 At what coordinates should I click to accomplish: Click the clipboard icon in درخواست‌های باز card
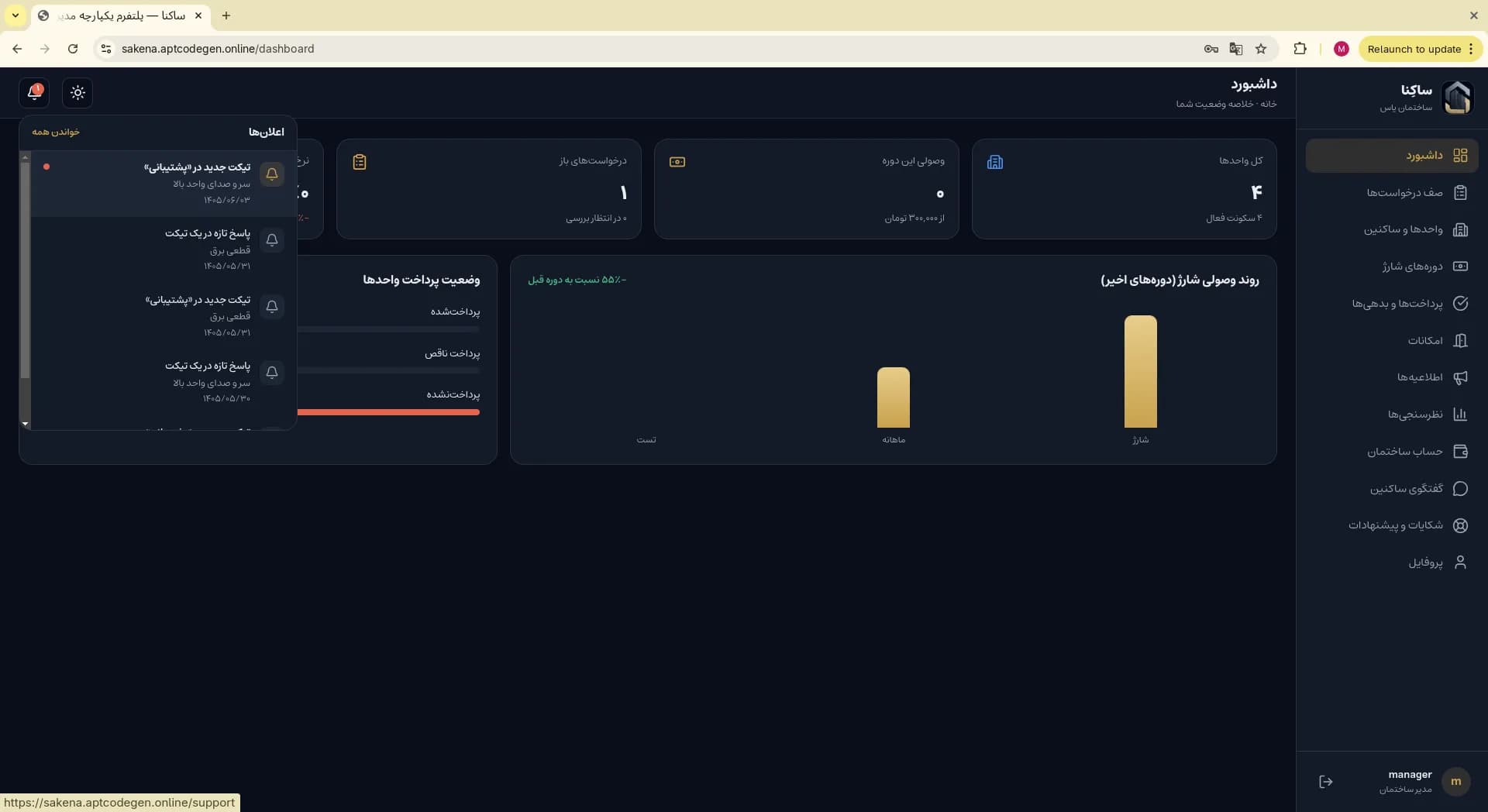[x=360, y=162]
